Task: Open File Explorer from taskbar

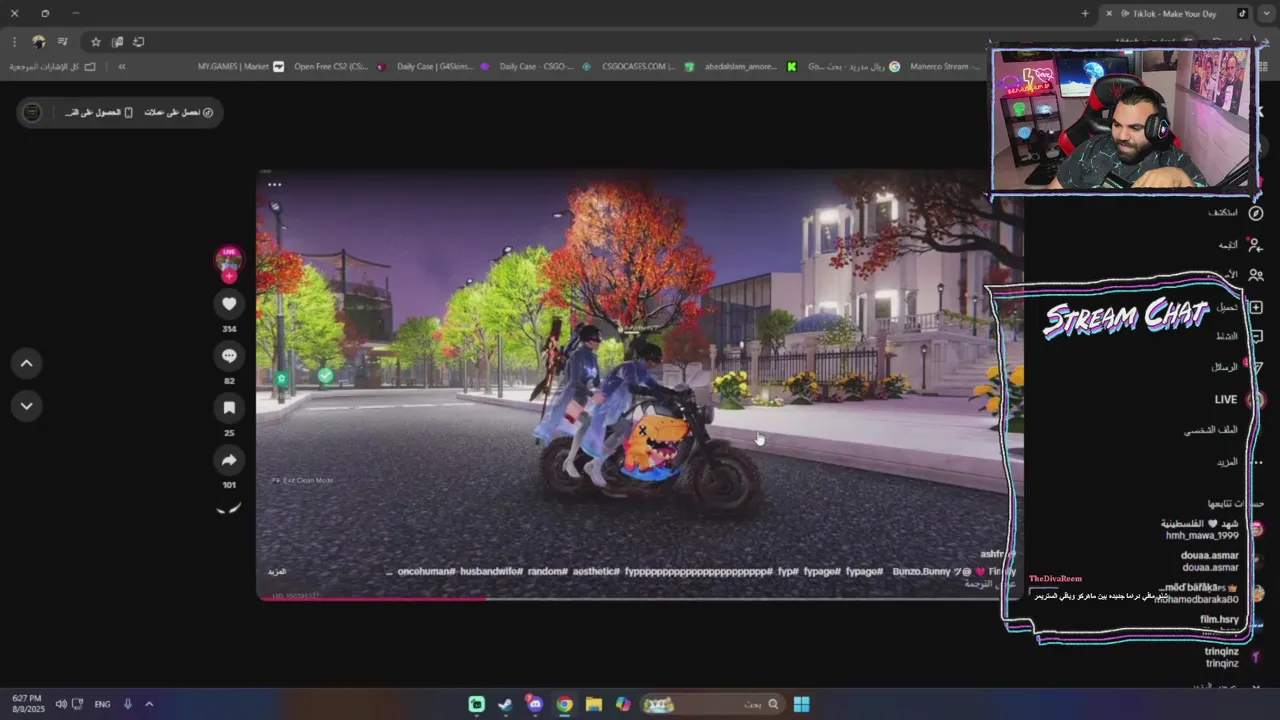Action: [594, 704]
